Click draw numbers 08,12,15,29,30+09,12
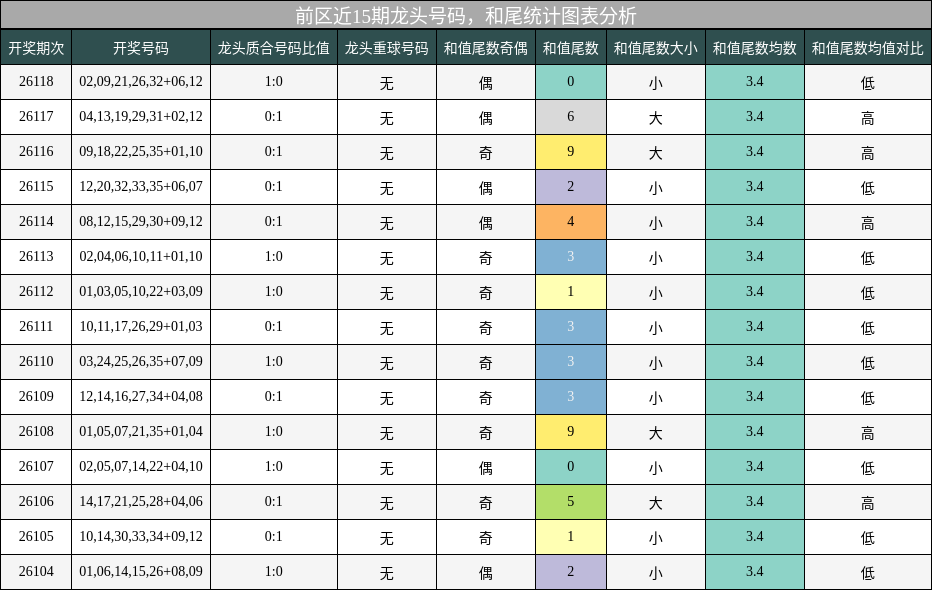The width and height of the screenshot is (932, 590). point(141,222)
